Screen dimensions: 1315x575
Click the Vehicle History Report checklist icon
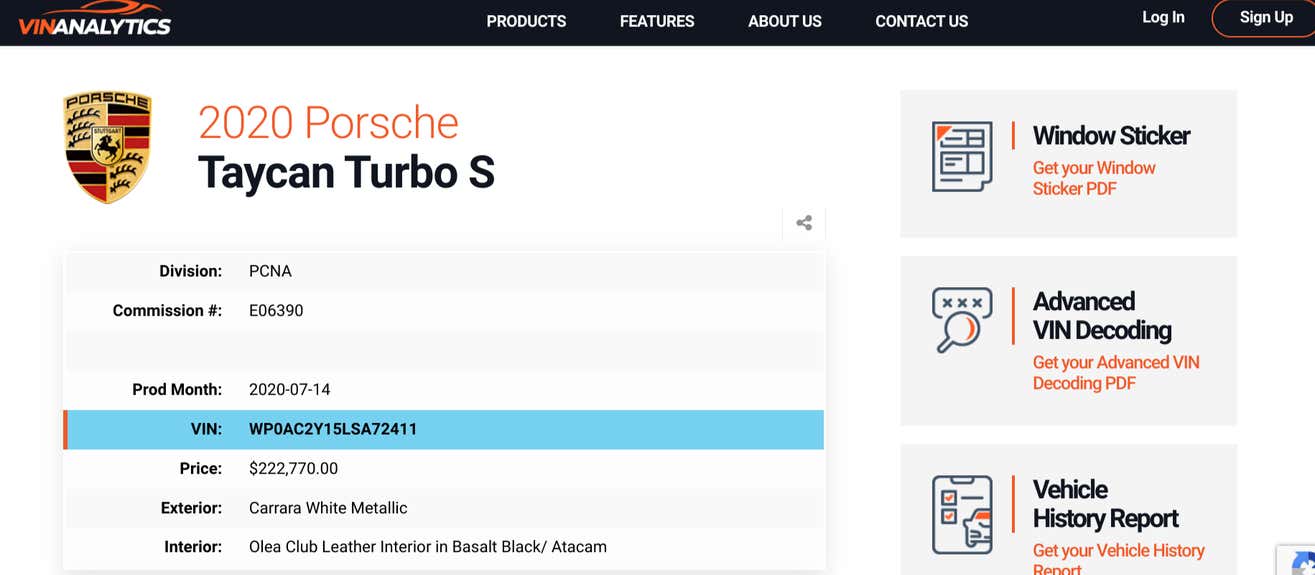961,514
